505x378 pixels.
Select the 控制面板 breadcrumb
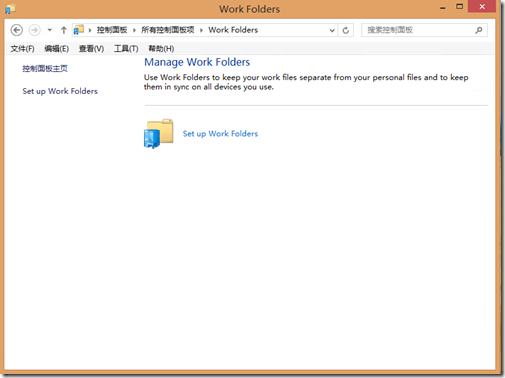pyautogui.click(x=112, y=30)
